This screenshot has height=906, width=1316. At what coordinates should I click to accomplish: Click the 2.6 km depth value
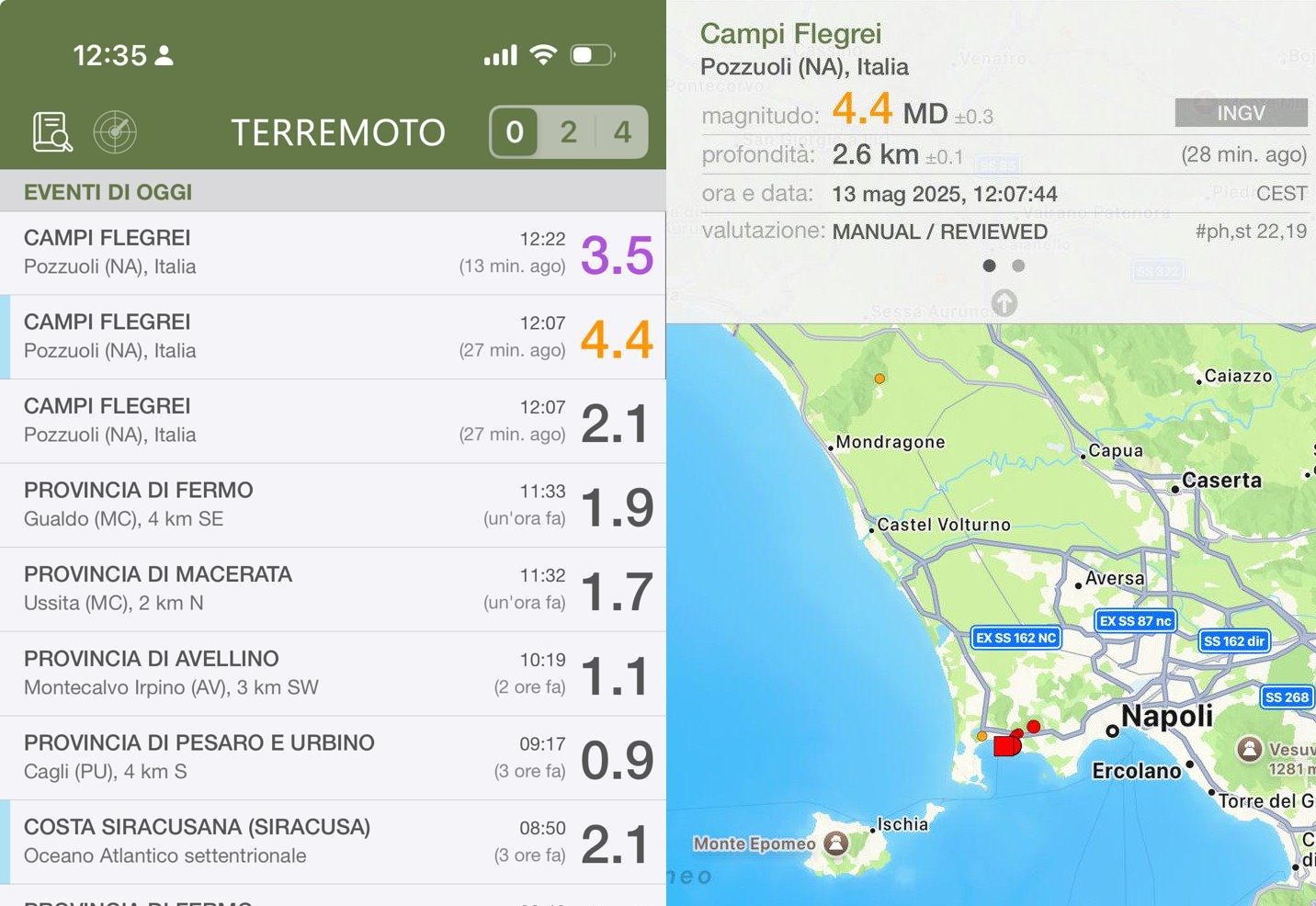(875, 154)
